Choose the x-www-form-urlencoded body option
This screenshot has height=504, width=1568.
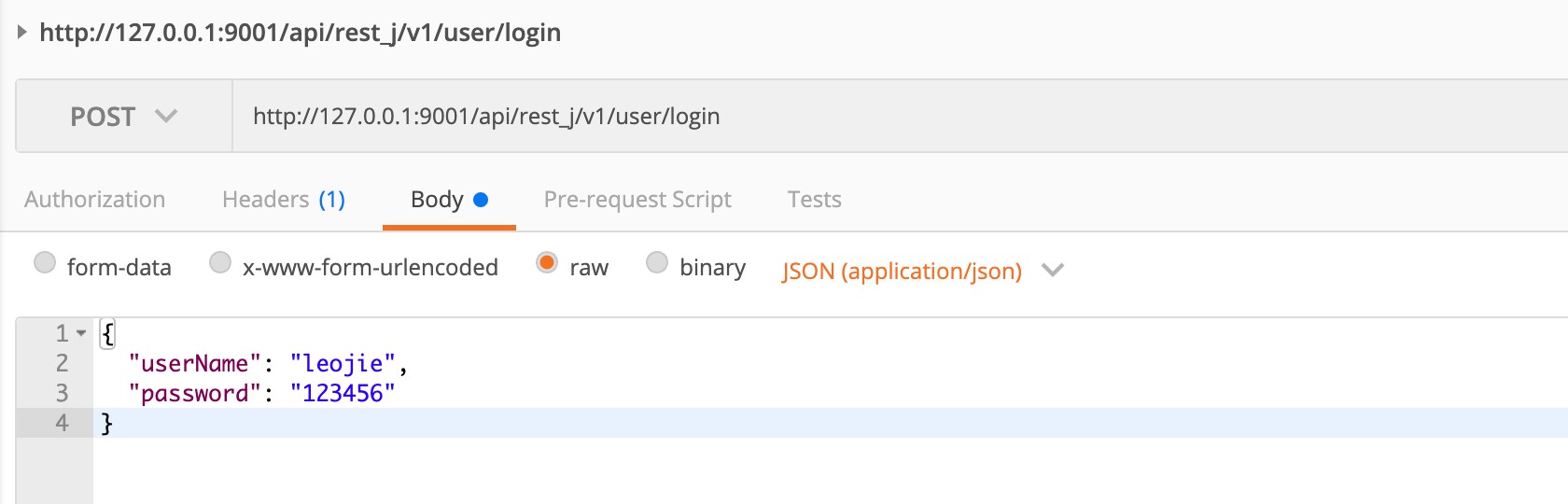[x=220, y=263]
